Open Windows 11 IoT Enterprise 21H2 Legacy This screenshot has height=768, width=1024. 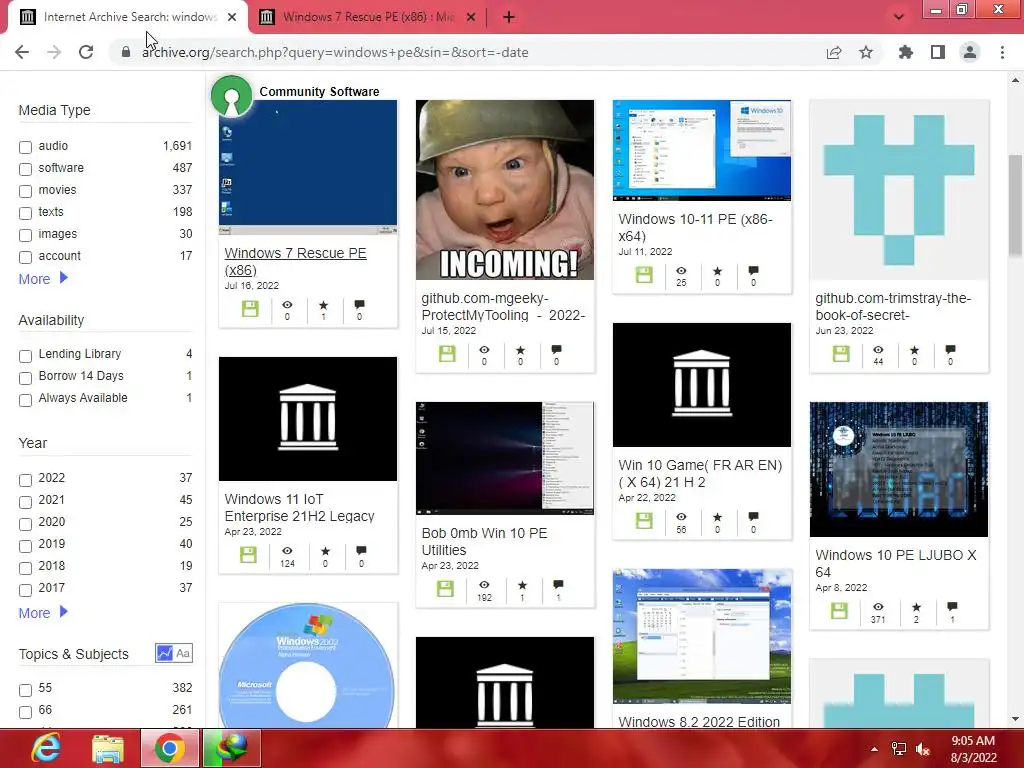(299, 507)
